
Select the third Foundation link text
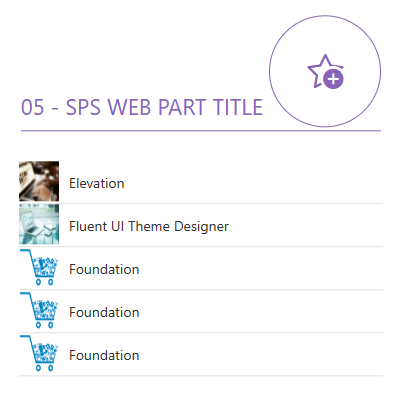[104, 355]
